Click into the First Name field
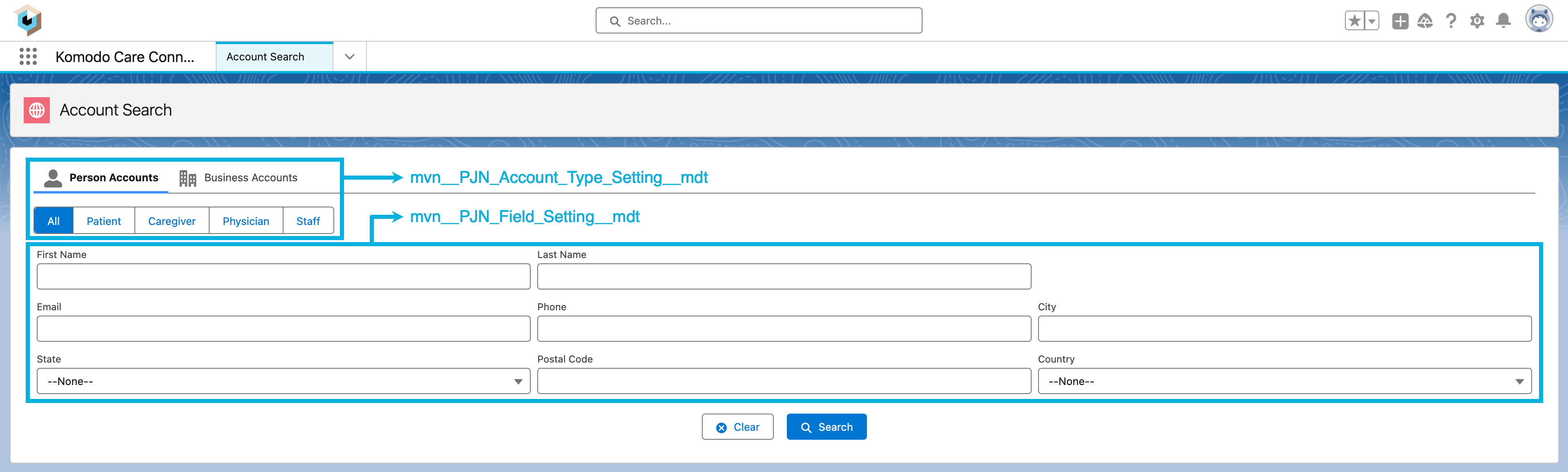Image resolution: width=1568 pixels, height=472 pixels. [x=283, y=276]
